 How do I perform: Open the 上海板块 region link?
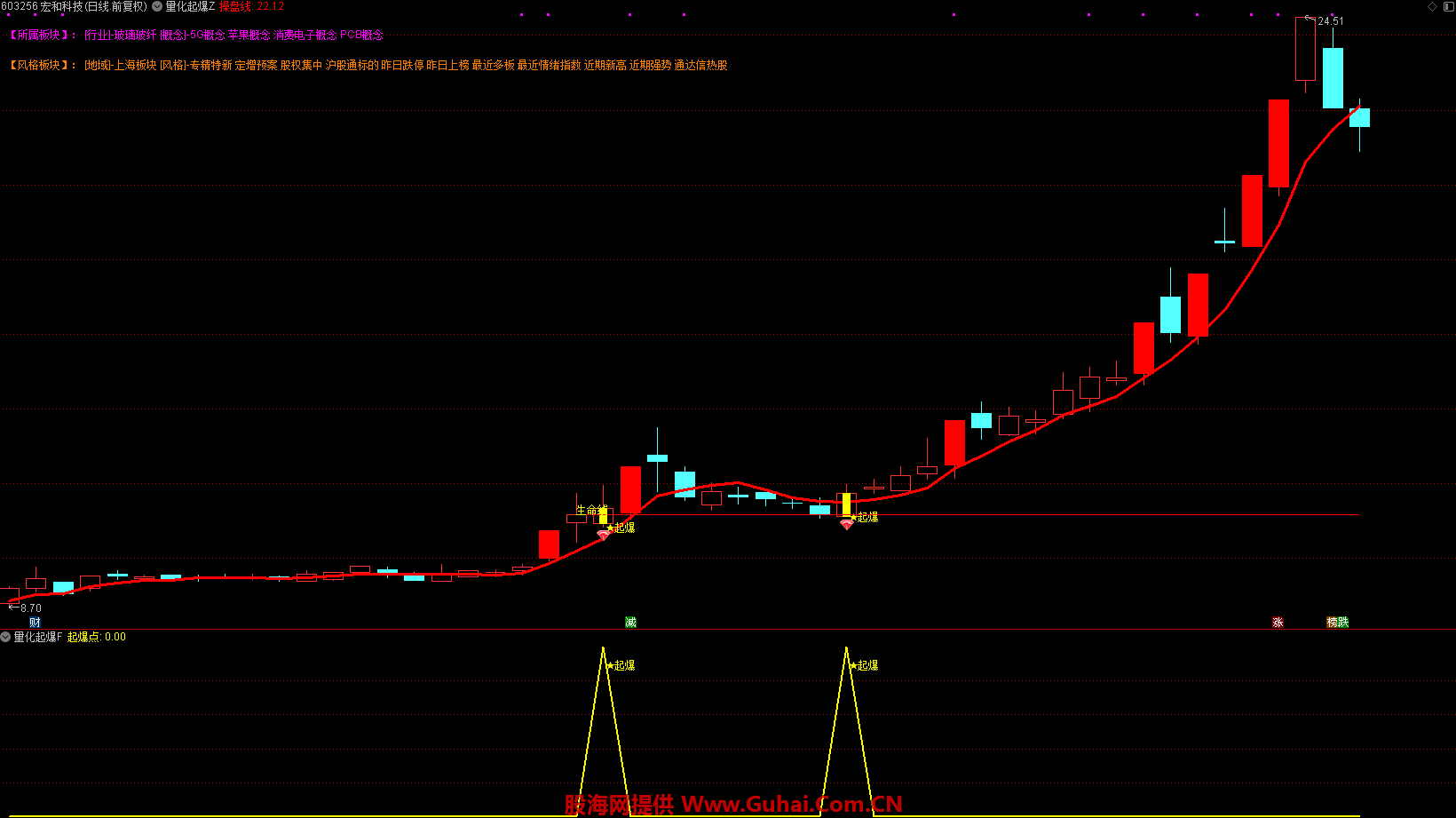[x=135, y=65]
